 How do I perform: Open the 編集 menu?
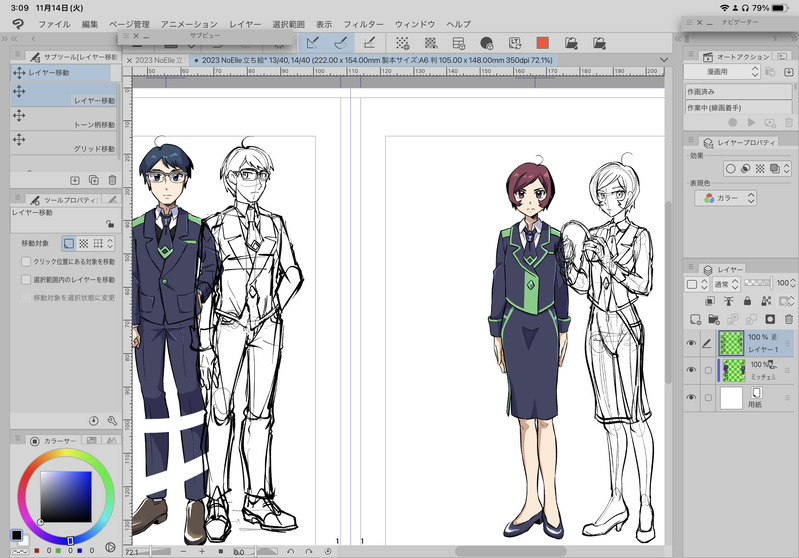click(x=90, y=24)
